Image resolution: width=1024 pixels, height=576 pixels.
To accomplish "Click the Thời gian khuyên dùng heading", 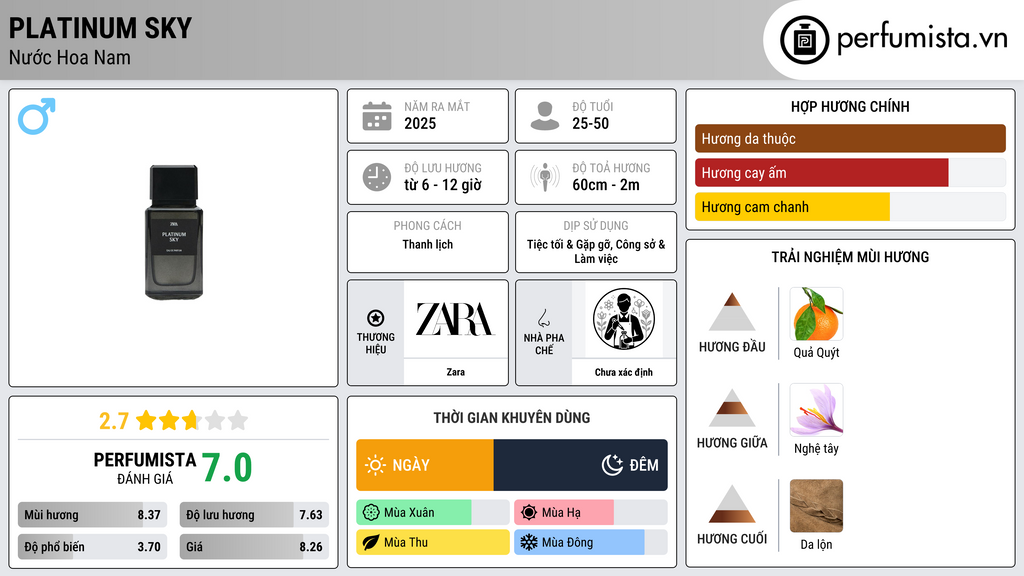I will 511,417.
